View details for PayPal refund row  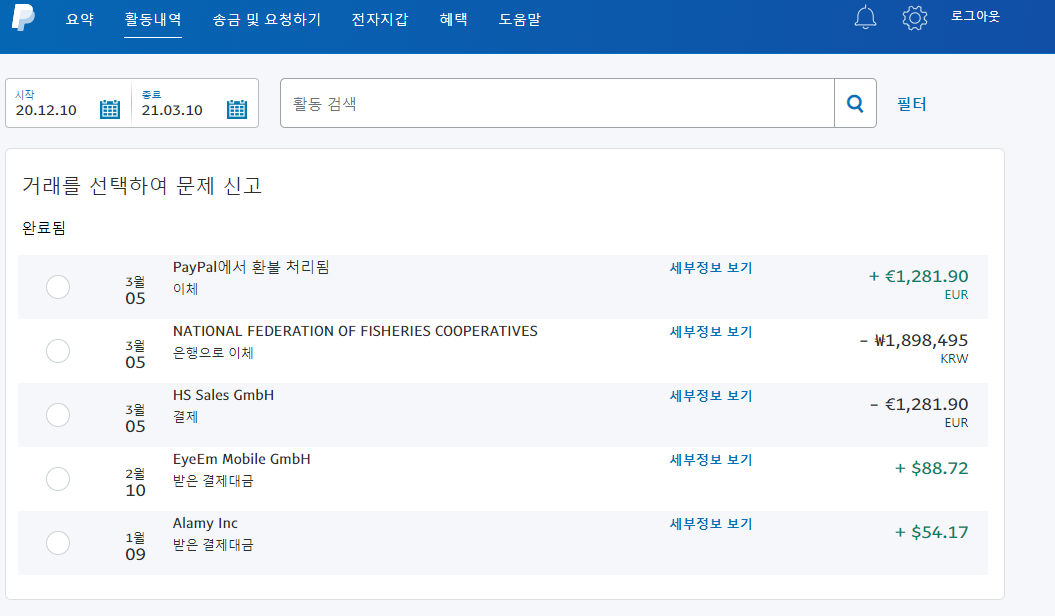711,268
